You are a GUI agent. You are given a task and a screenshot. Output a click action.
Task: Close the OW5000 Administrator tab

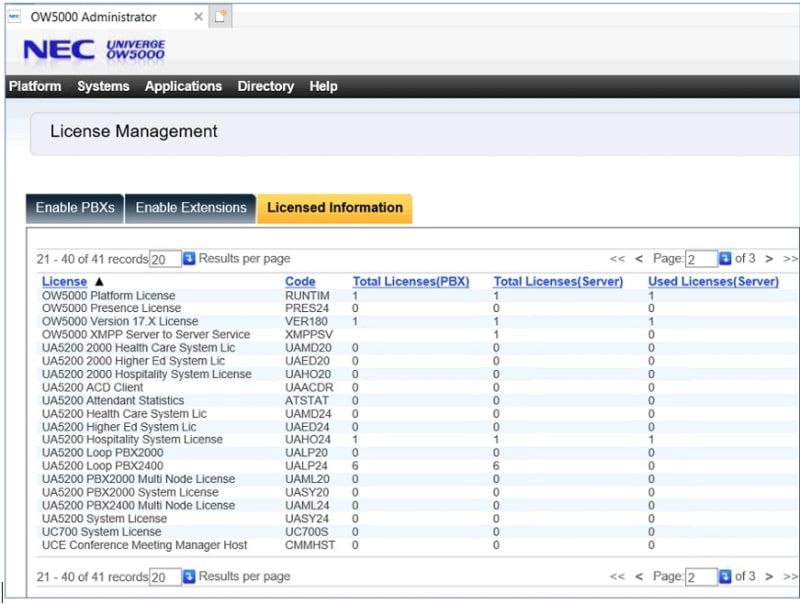pyautogui.click(x=198, y=17)
